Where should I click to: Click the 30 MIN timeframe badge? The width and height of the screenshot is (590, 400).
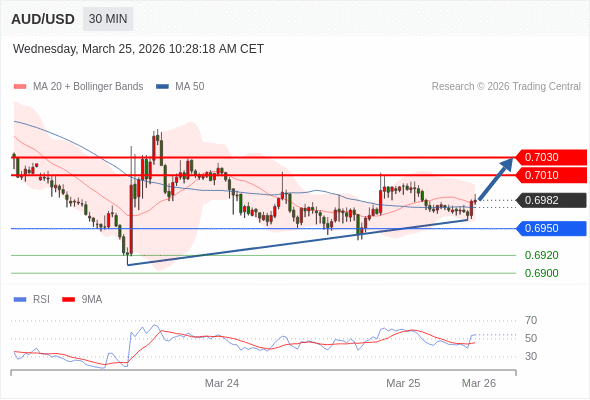point(108,19)
